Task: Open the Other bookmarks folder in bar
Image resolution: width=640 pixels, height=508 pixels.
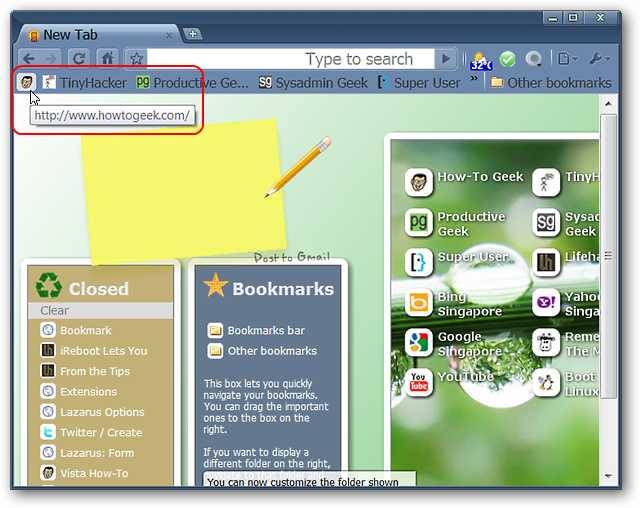Action: tap(551, 83)
